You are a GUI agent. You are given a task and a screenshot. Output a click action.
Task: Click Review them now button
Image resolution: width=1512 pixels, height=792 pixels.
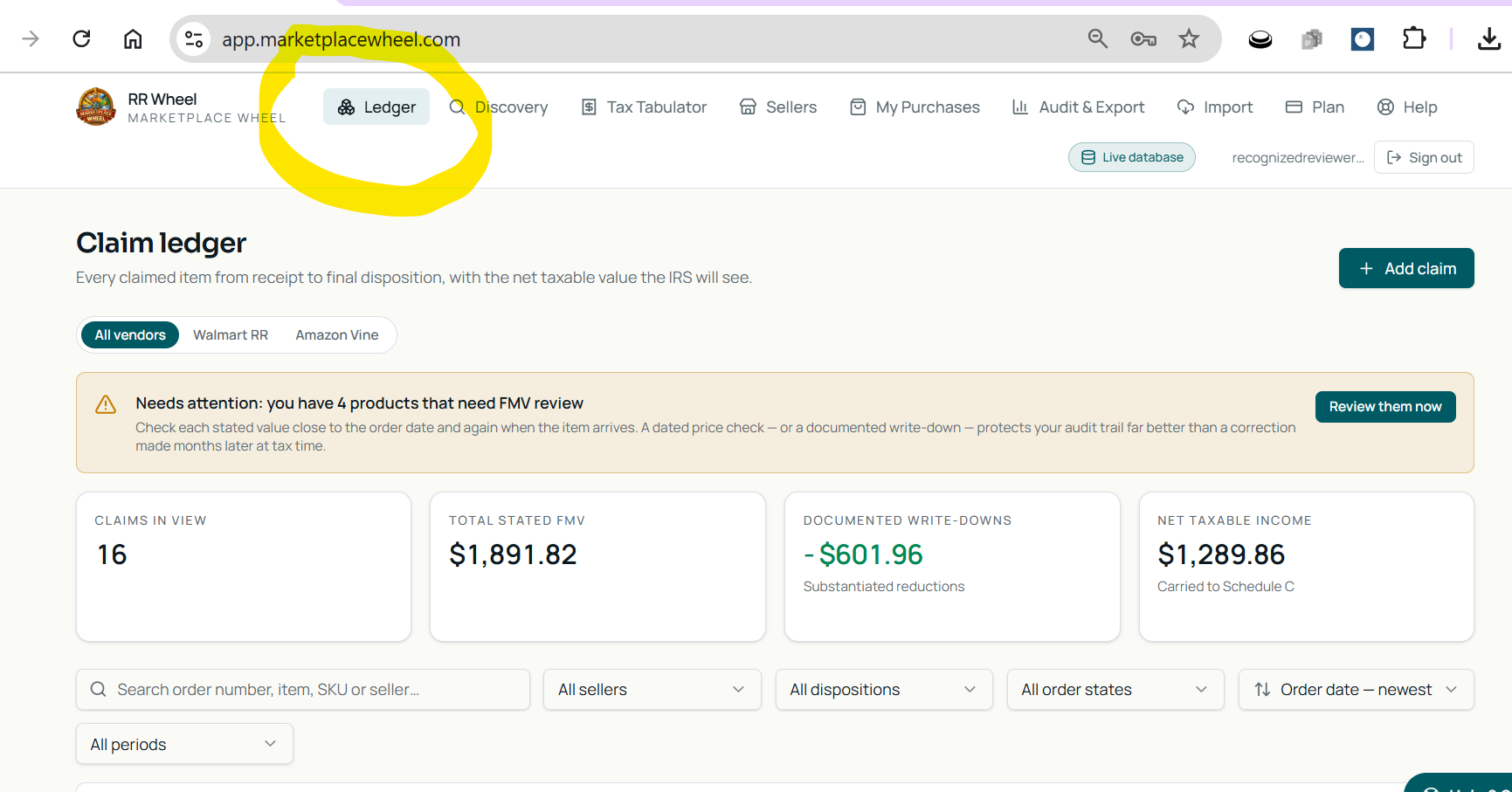point(1385,407)
